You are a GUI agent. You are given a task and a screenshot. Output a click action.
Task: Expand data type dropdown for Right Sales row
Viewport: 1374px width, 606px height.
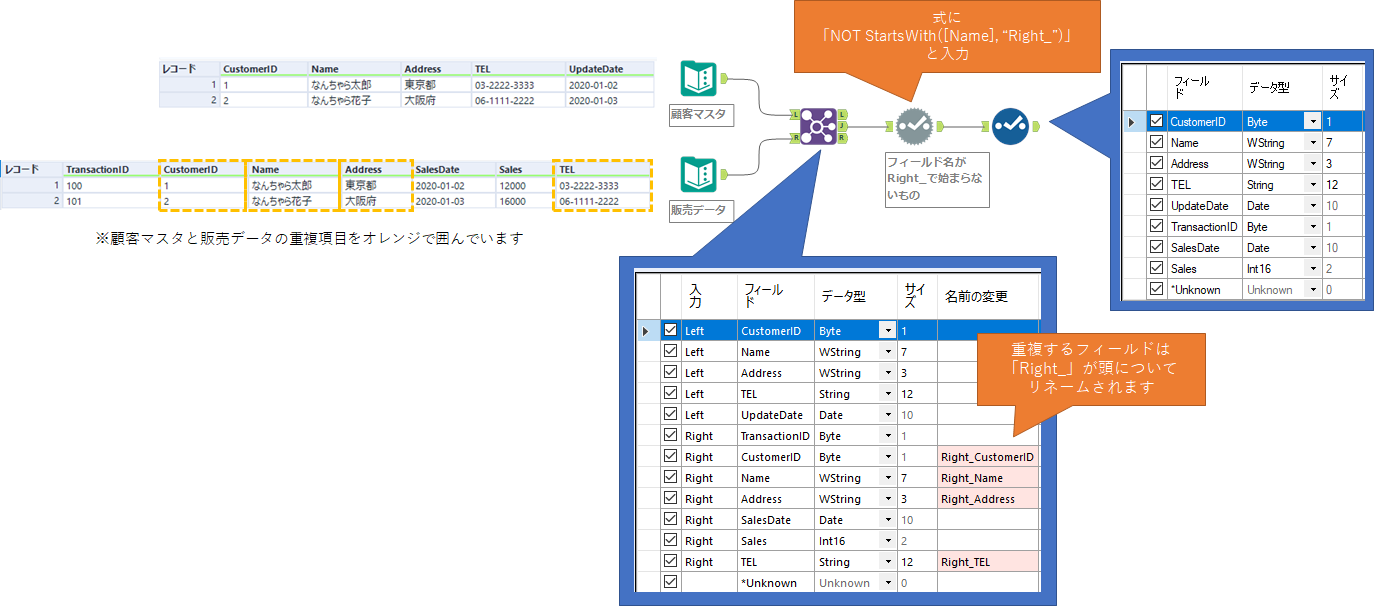886,541
